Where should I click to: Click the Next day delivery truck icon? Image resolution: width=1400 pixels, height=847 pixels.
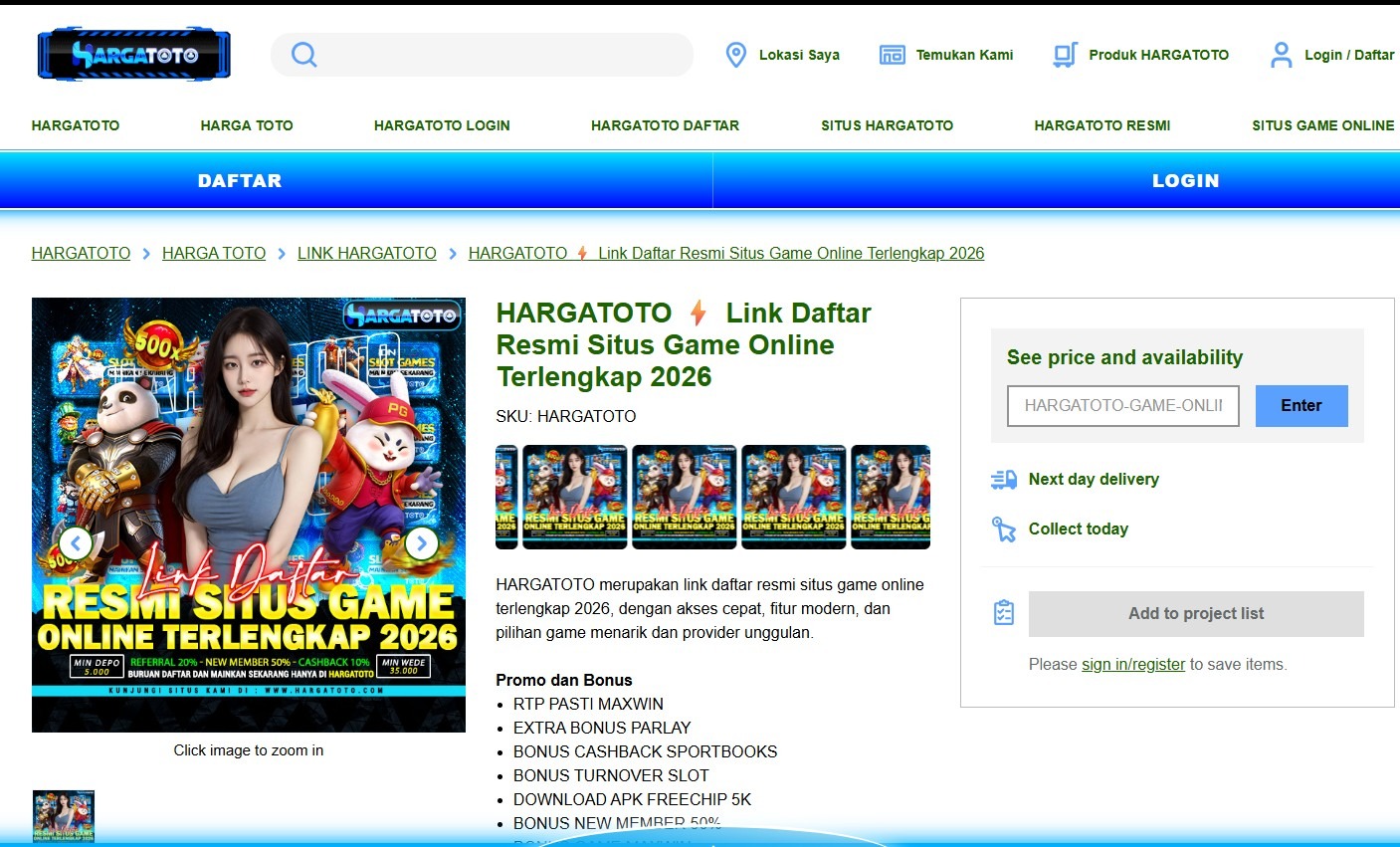(1004, 480)
